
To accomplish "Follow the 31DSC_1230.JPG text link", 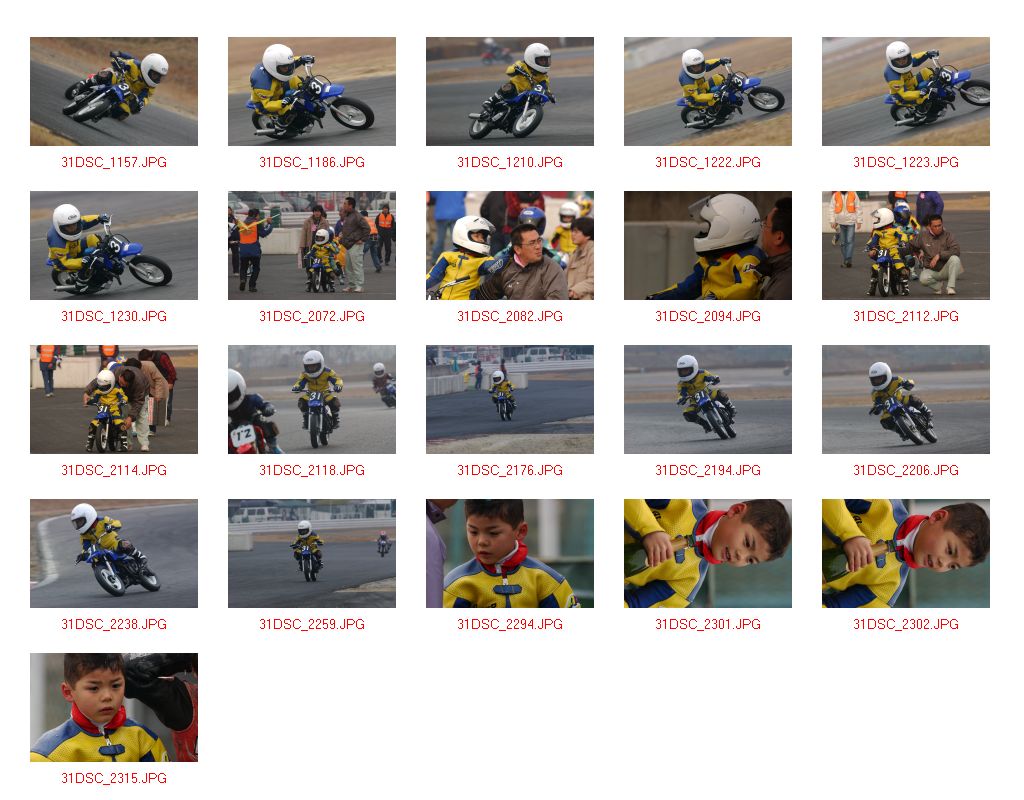I will point(114,317).
